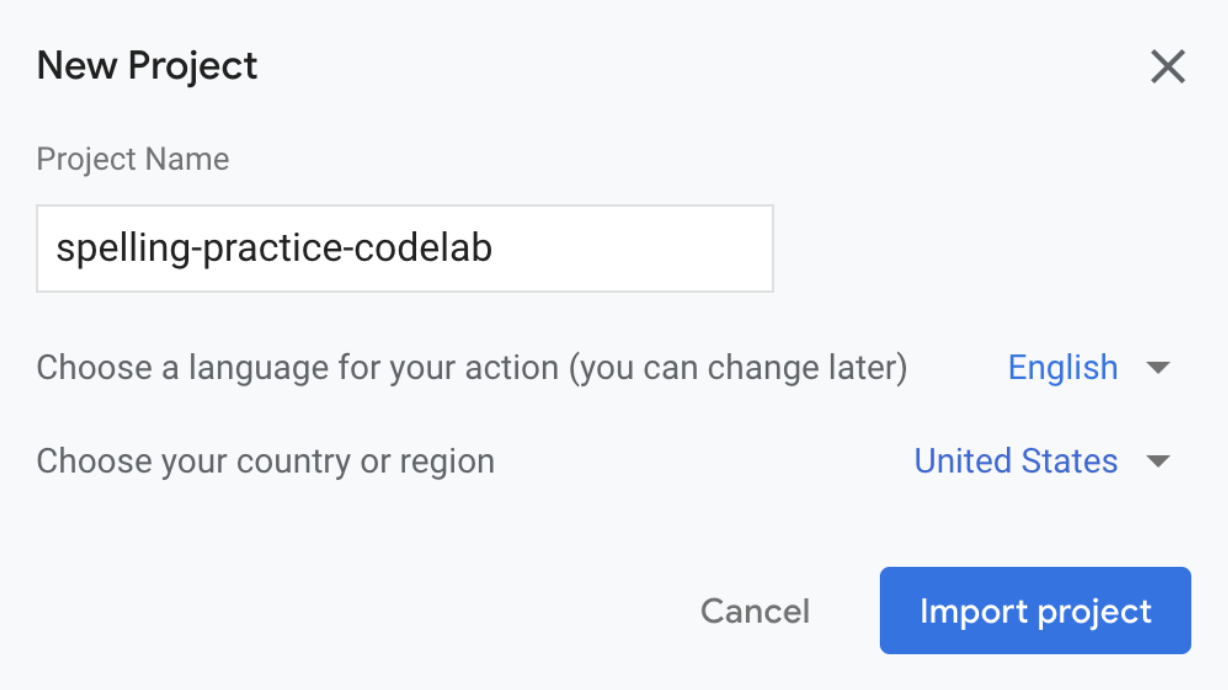The width and height of the screenshot is (1228, 690).
Task: Expand the country or region selector
Action: point(1041,461)
